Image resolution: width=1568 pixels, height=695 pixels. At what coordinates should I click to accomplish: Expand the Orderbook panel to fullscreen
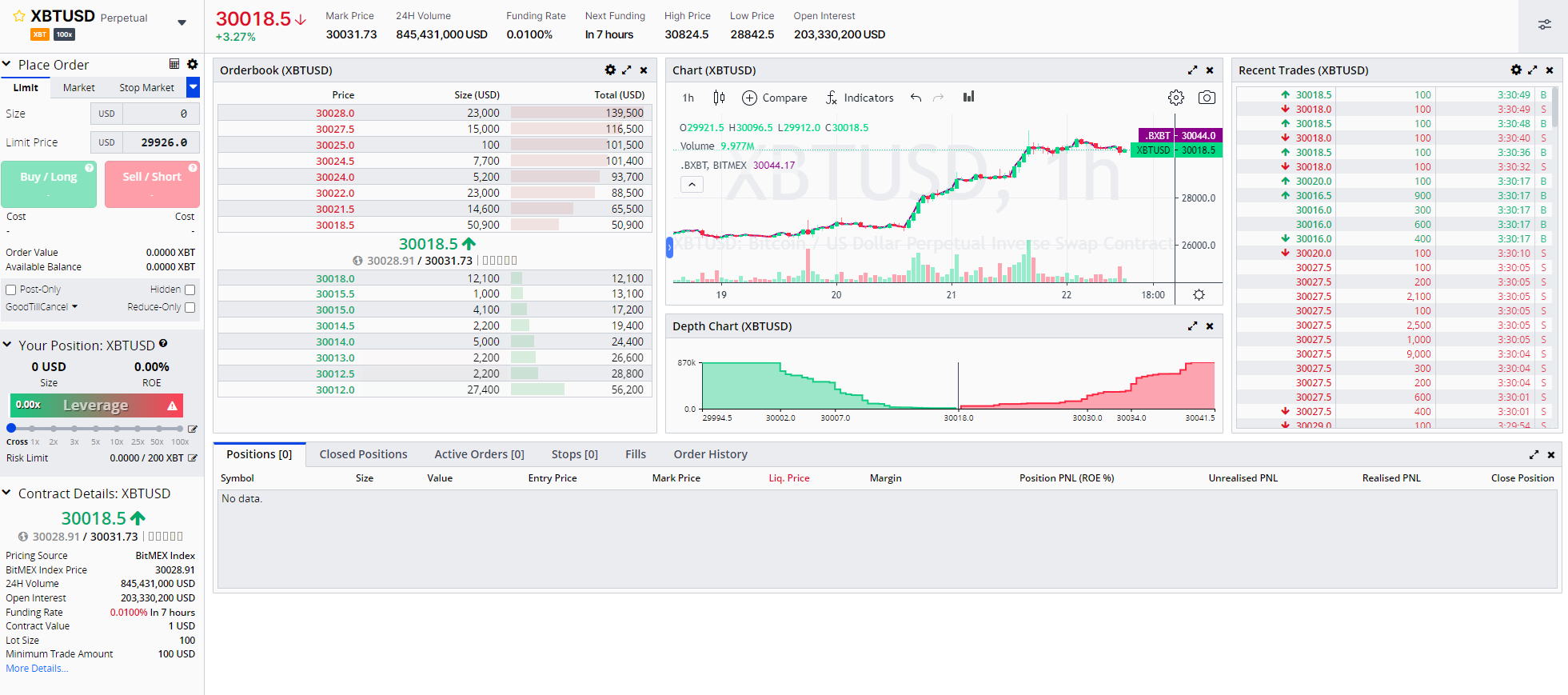click(627, 70)
